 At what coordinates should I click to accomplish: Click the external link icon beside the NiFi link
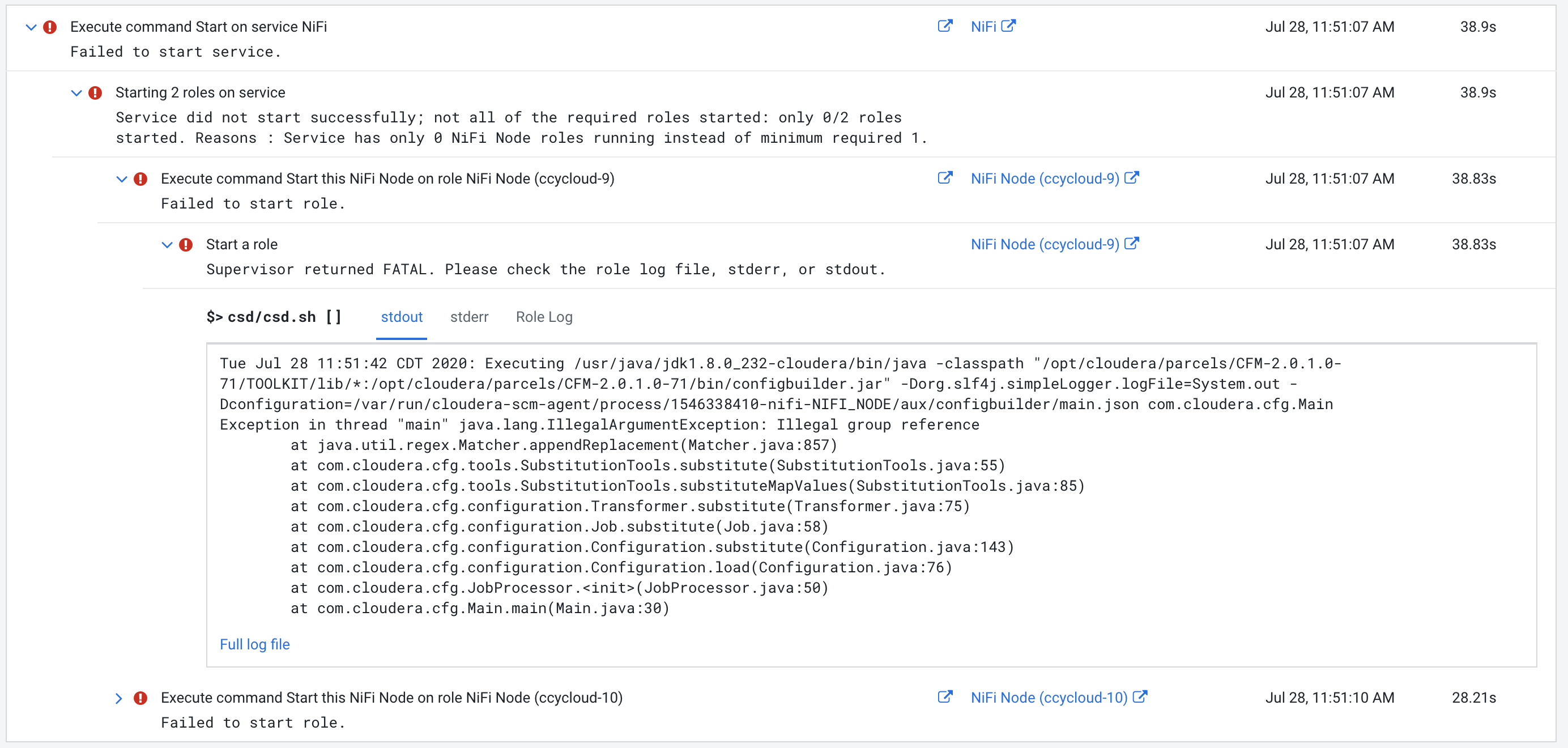[1009, 25]
